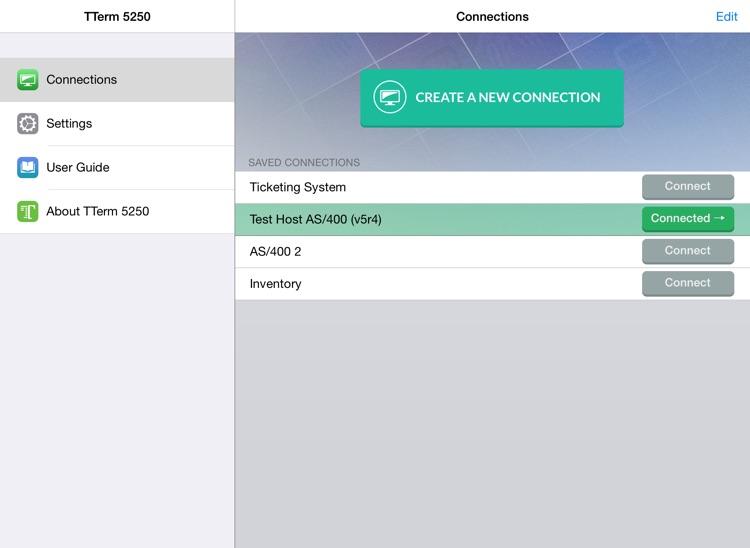Click the Settings gear icon
Viewport: 750px width, 548px height.
(28, 123)
